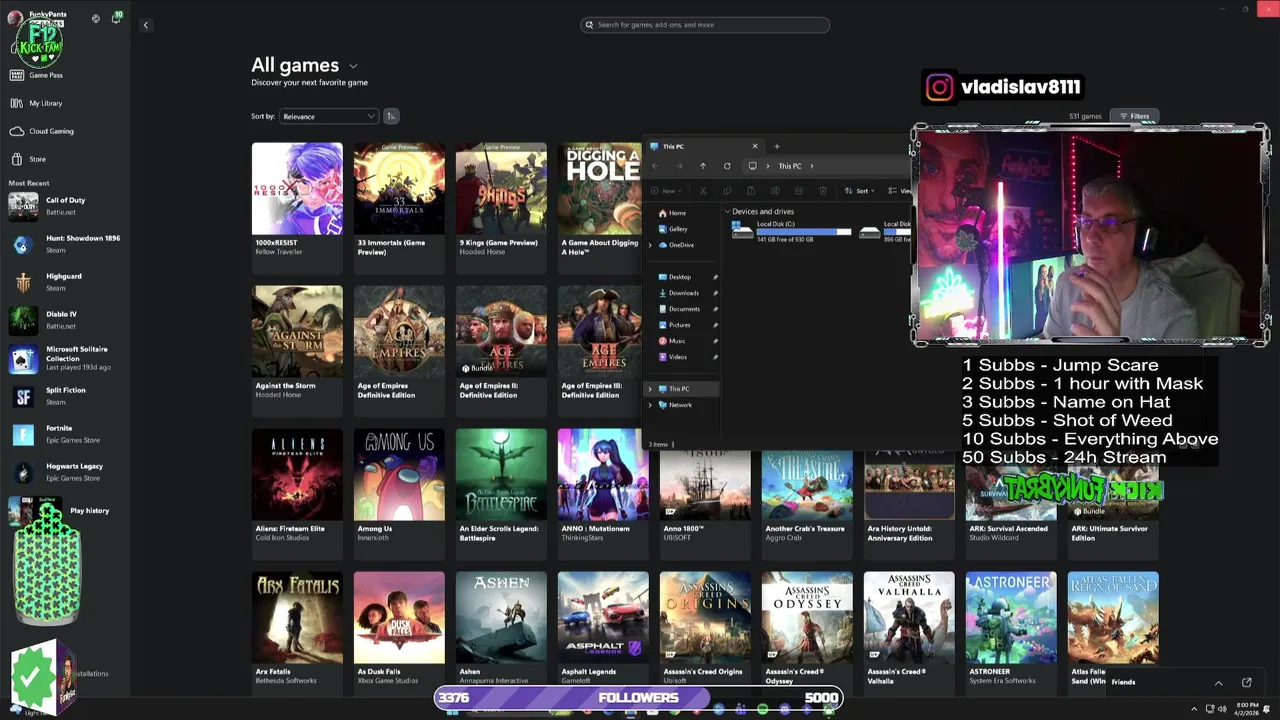
Task: Open Diablo IV in Most Recent list
Action: pyautogui.click(x=65, y=320)
